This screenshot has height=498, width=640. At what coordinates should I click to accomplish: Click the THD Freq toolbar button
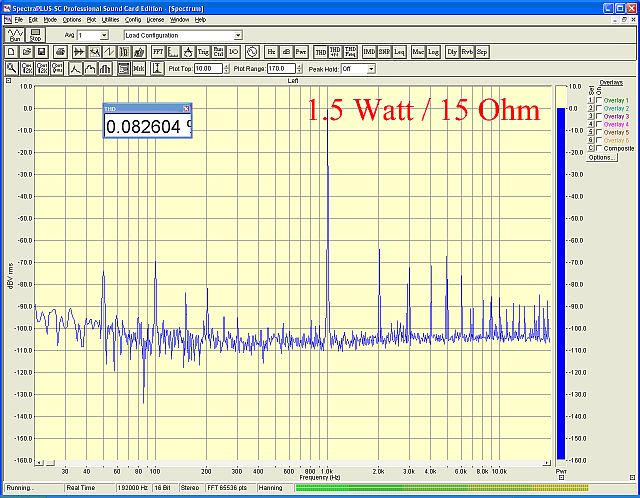[350, 52]
